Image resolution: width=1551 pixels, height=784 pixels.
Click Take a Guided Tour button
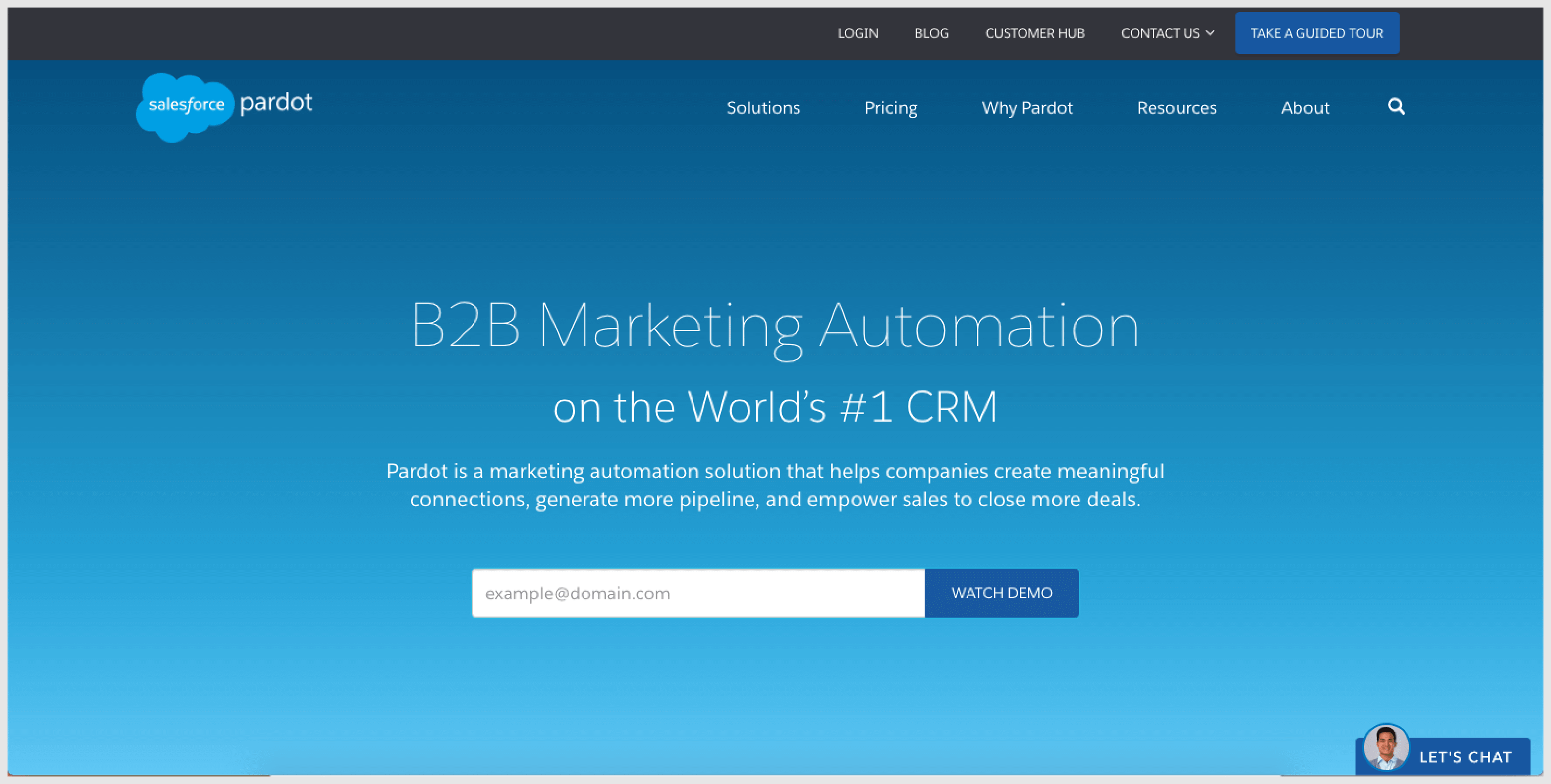click(x=1317, y=33)
